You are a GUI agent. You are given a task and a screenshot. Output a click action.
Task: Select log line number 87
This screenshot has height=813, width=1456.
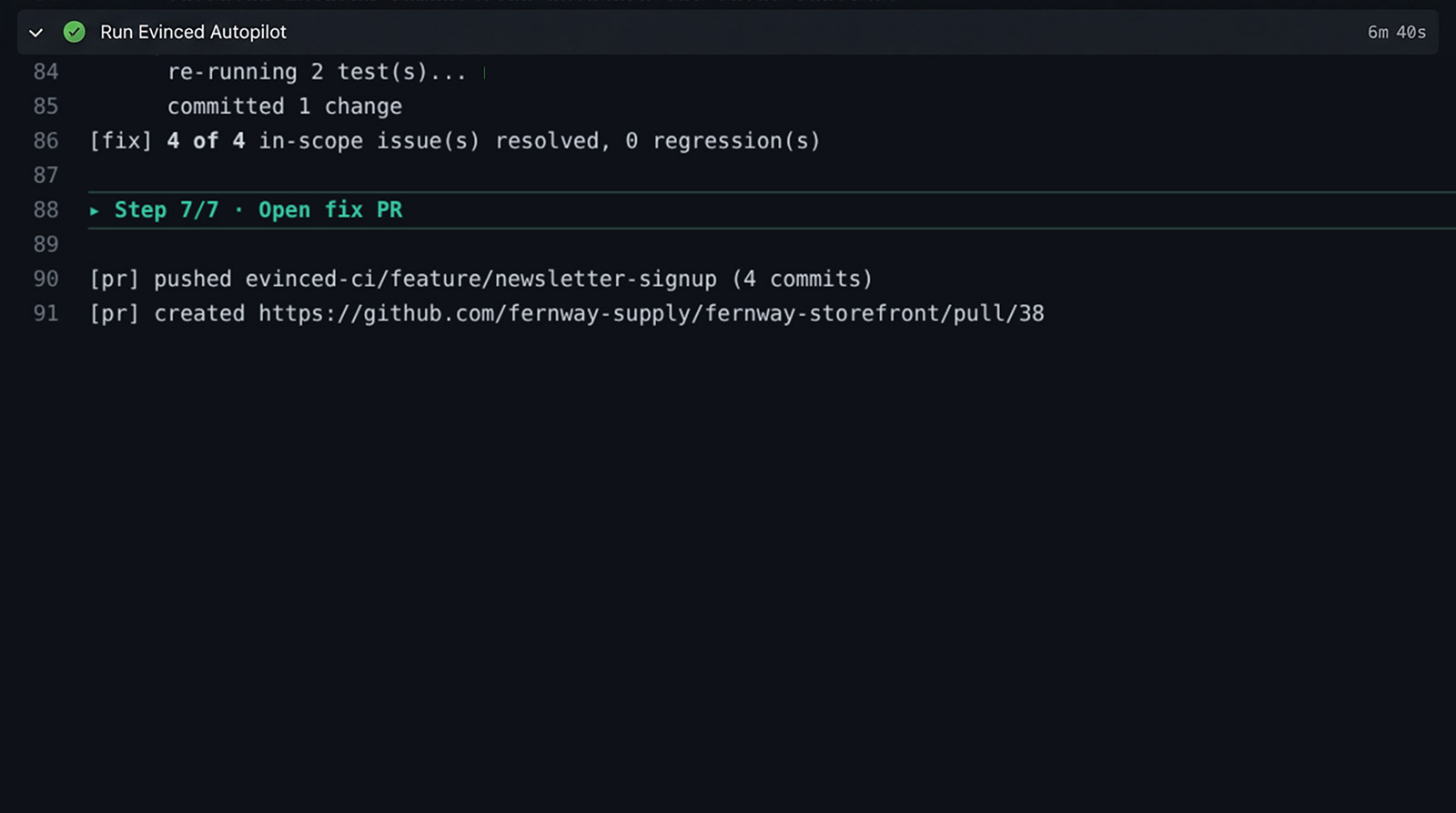(x=45, y=176)
